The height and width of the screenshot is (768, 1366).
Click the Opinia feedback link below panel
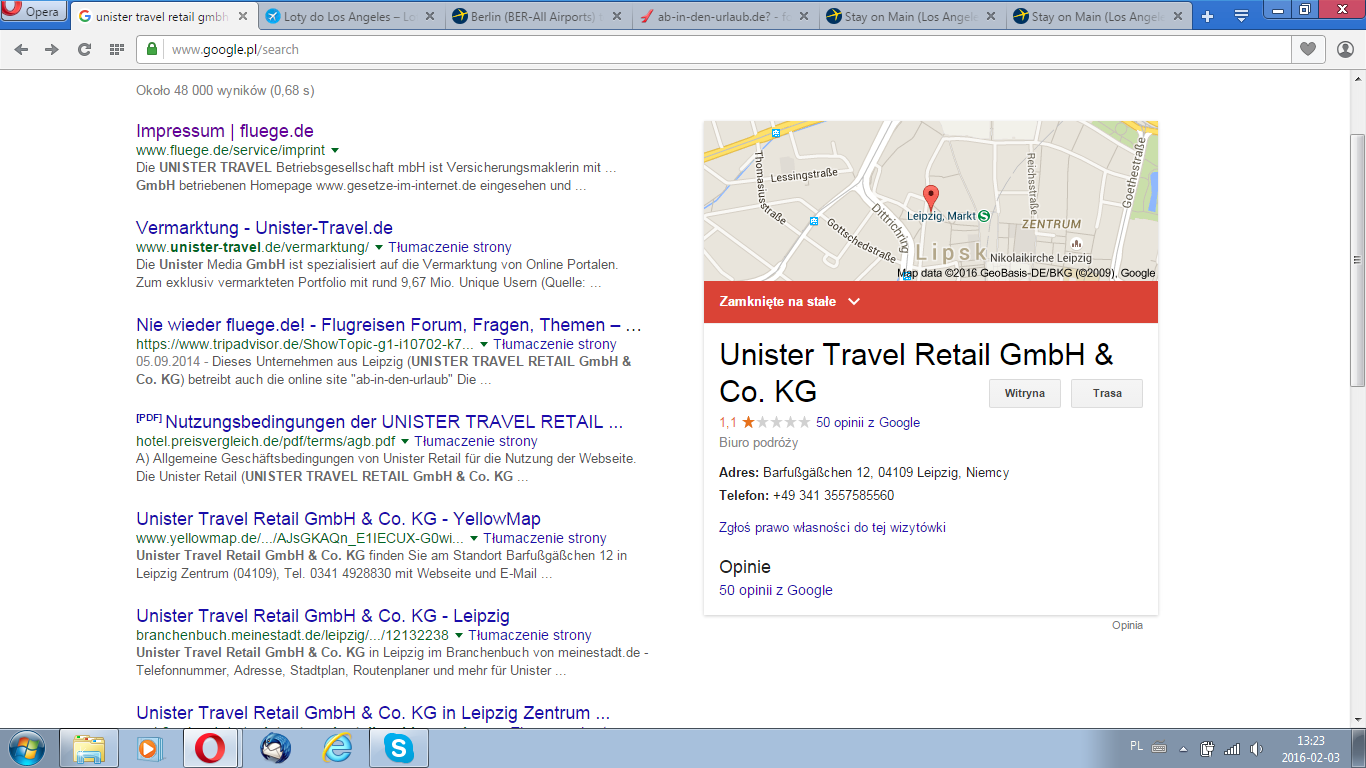click(x=1127, y=625)
